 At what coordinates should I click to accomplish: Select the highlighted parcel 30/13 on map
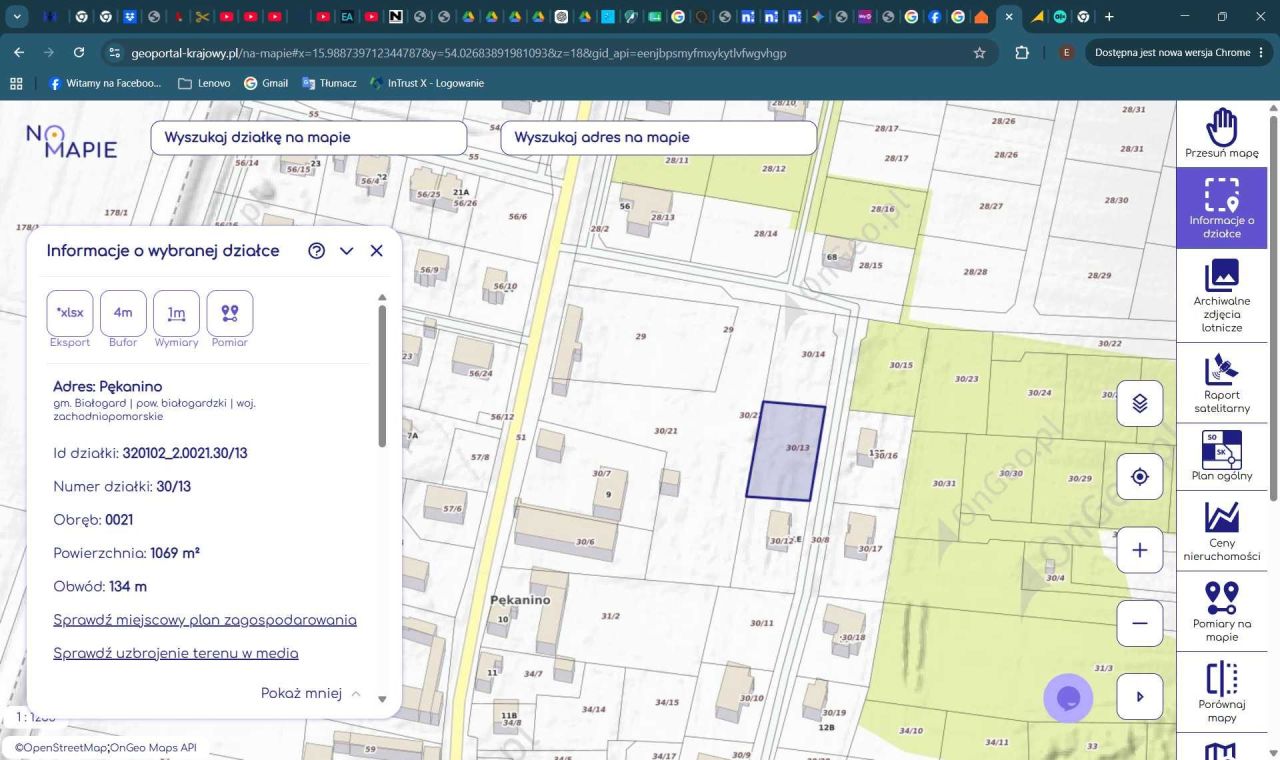[785, 450]
